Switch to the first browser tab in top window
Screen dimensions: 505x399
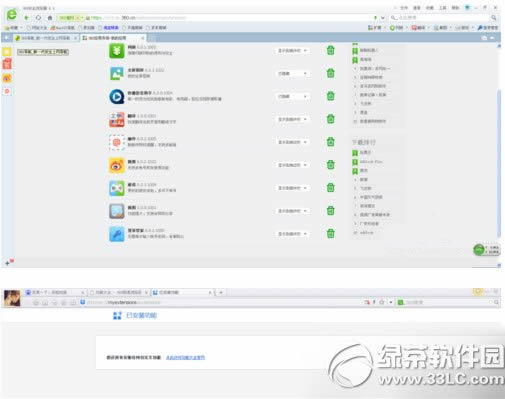[46, 38]
